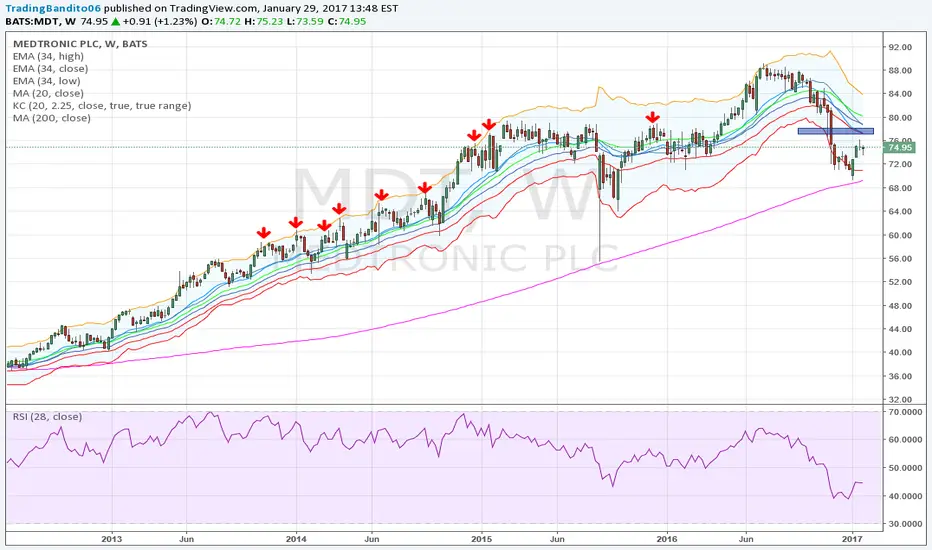Click the 52.00 price axis label
This screenshot has width=932, height=550.
900,282
